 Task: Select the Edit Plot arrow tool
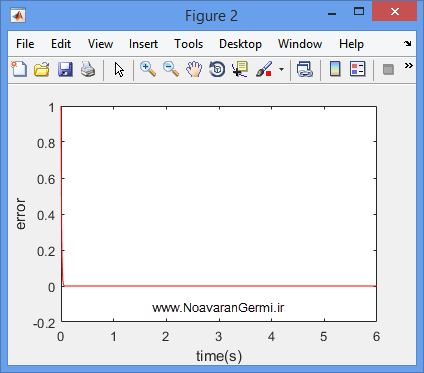[x=119, y=70]
